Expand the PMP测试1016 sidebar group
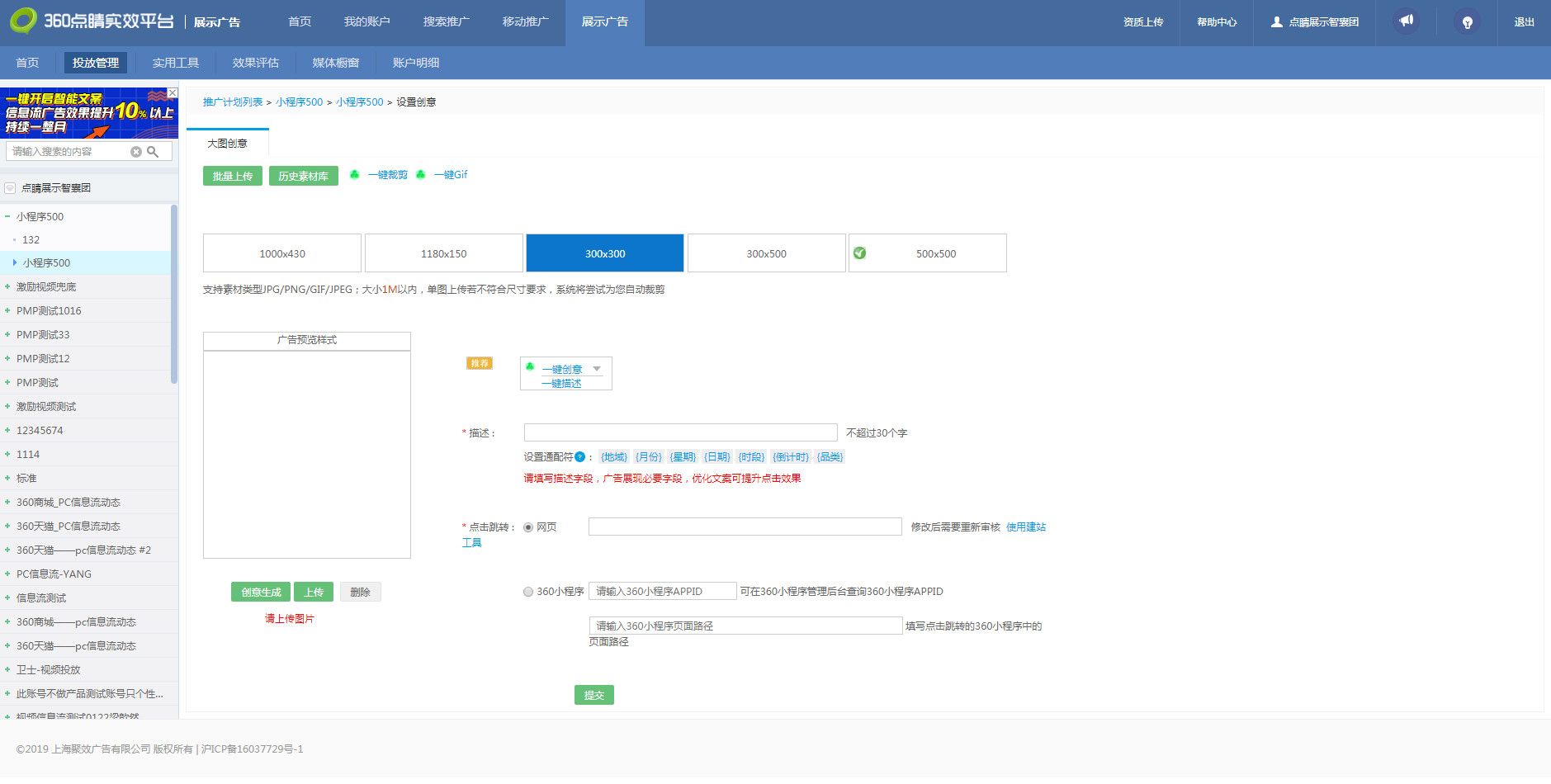 click(7, 310)
